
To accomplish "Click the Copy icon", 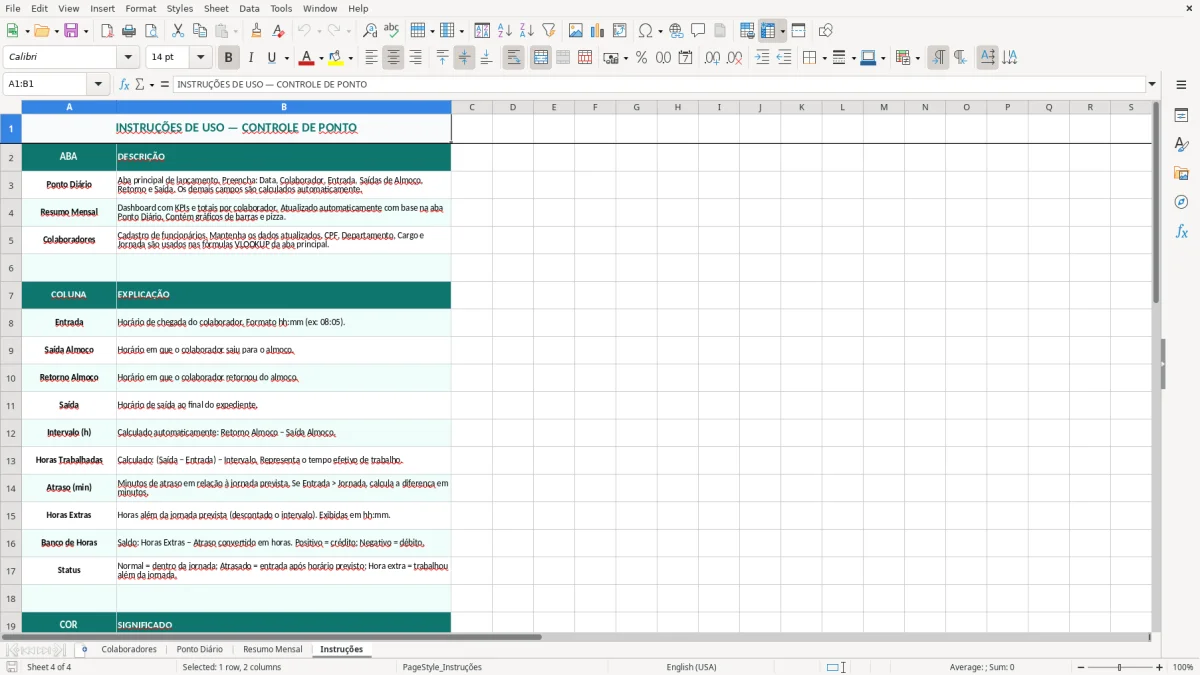I will click(200, 31).
